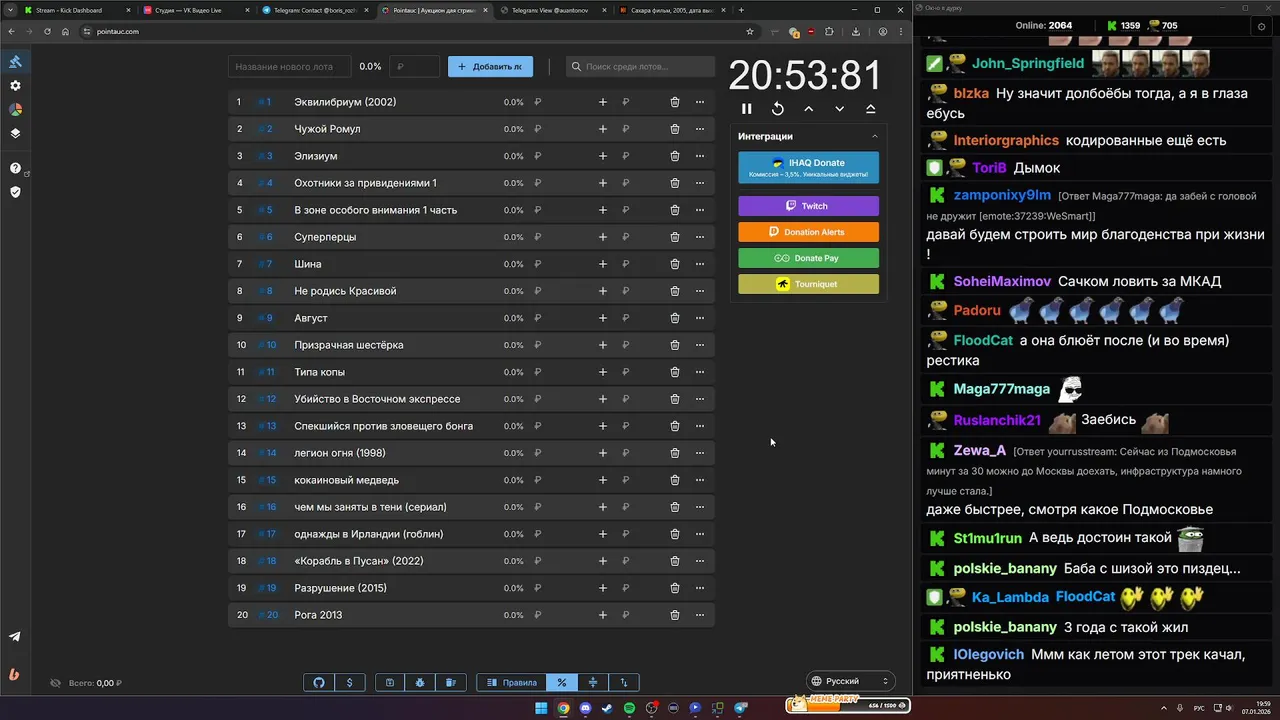Reload the browser page
This screenshot has width=1280, height=720.
[x=47, y=31]
